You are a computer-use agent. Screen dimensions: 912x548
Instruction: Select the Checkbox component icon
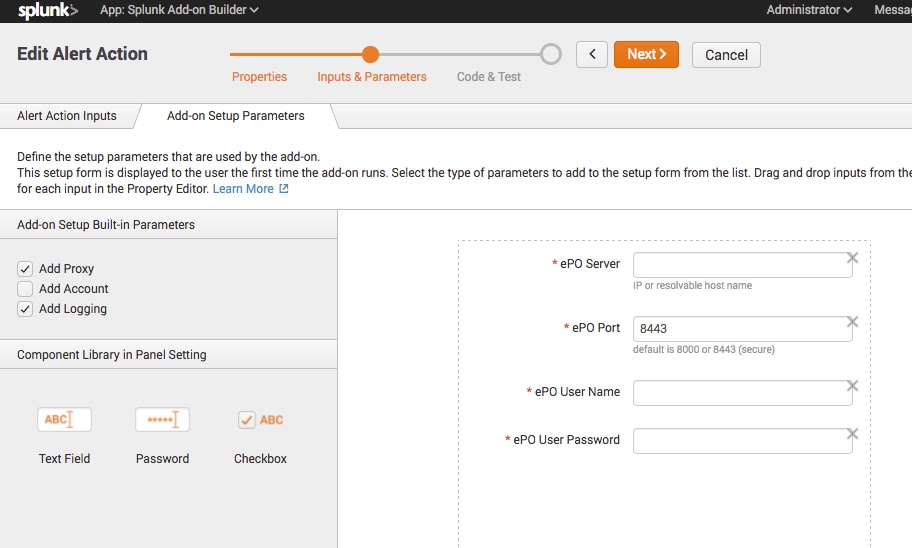tap(260, 420)
